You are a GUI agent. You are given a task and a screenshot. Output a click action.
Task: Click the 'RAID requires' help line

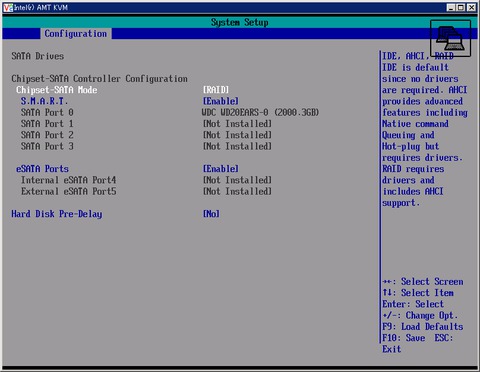413,169
